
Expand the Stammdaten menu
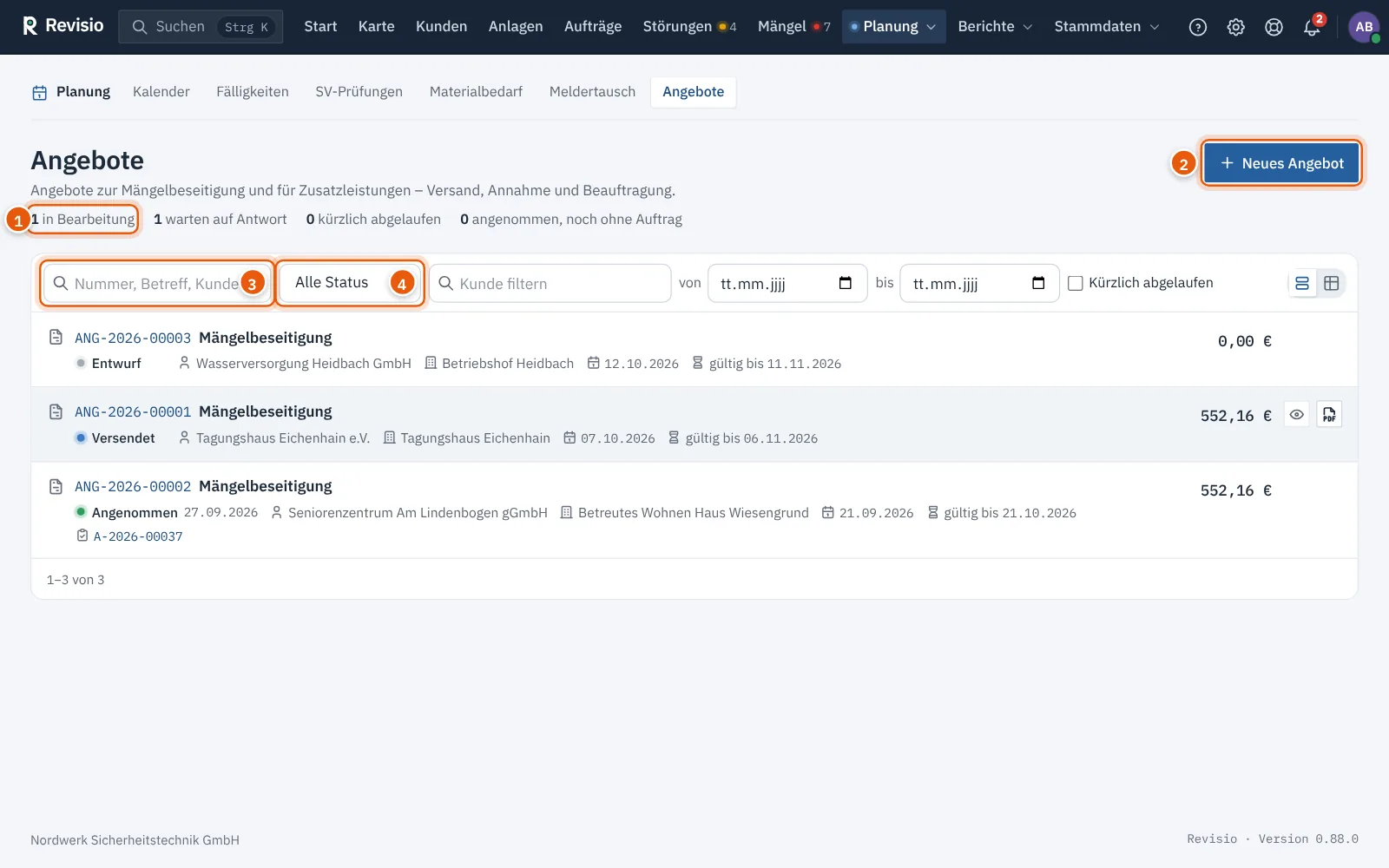(1107, 27)
